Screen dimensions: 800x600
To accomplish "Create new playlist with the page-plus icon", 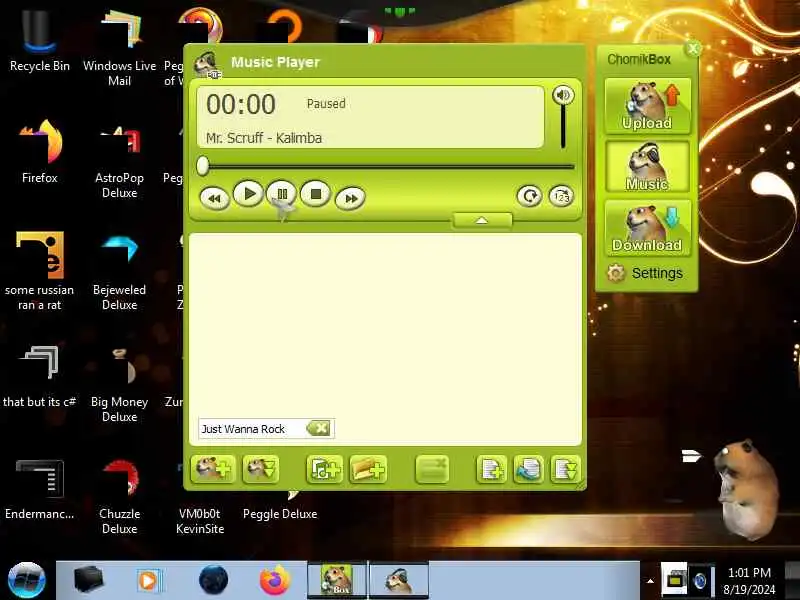I will point(491,469).
